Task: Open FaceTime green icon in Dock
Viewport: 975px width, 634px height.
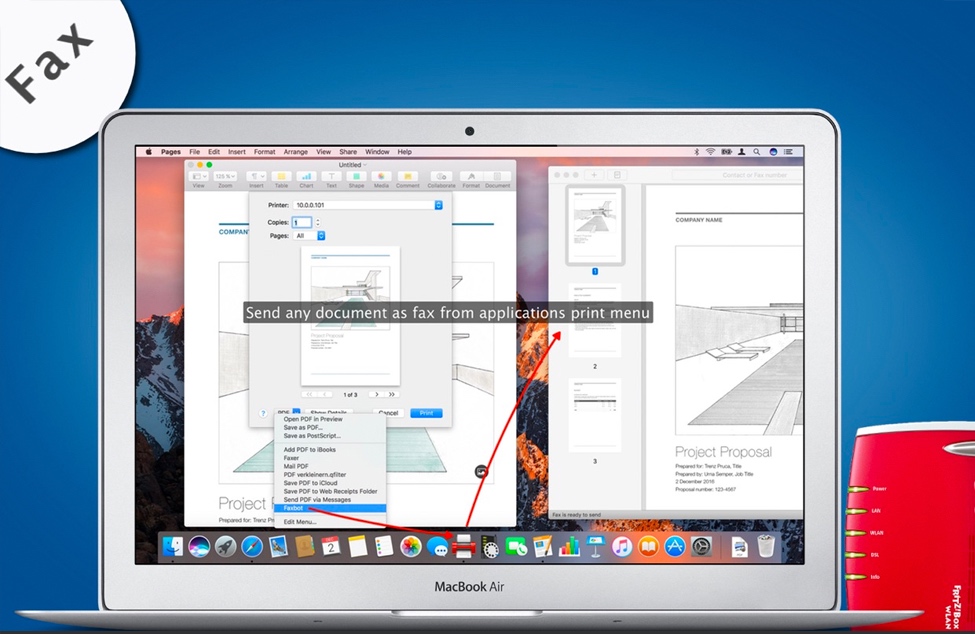Action: point(515,546)
